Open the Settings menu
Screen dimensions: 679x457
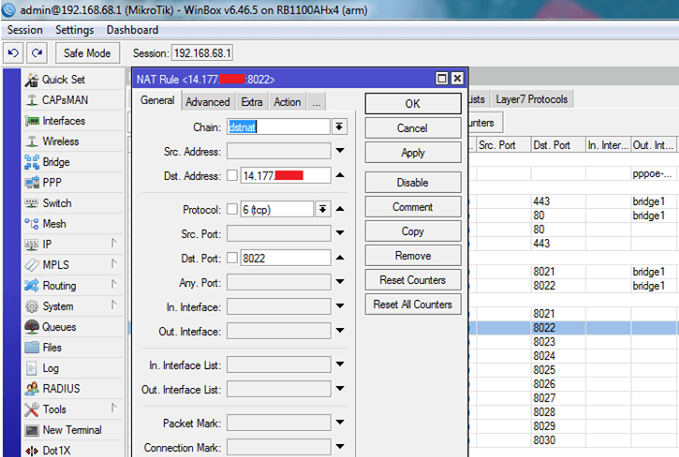click(74, 30)
